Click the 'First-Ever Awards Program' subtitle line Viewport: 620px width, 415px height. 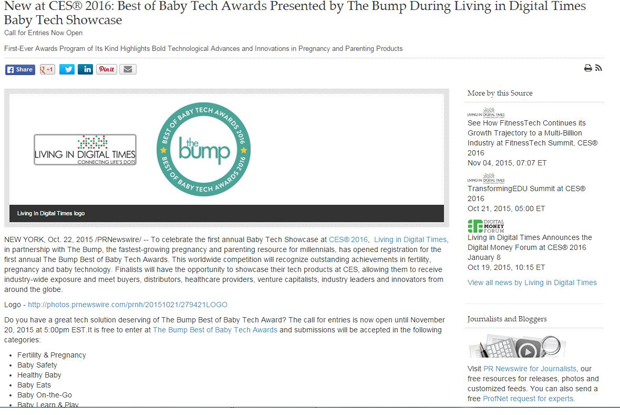203,49
